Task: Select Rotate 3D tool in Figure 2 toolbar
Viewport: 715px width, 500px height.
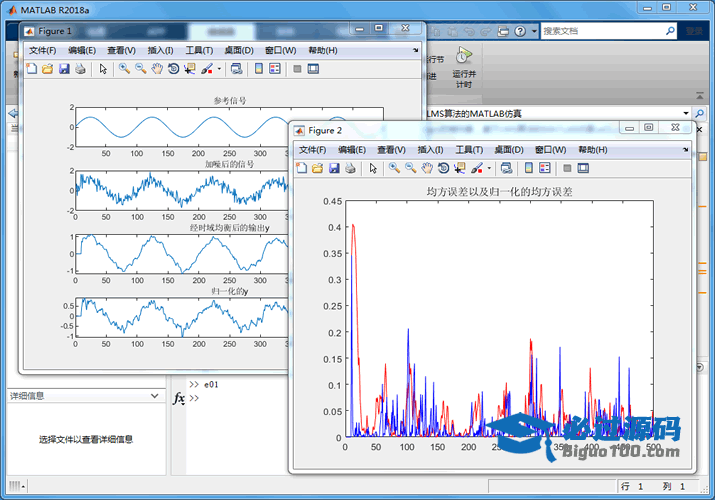Action: click(x=443, y=168)
